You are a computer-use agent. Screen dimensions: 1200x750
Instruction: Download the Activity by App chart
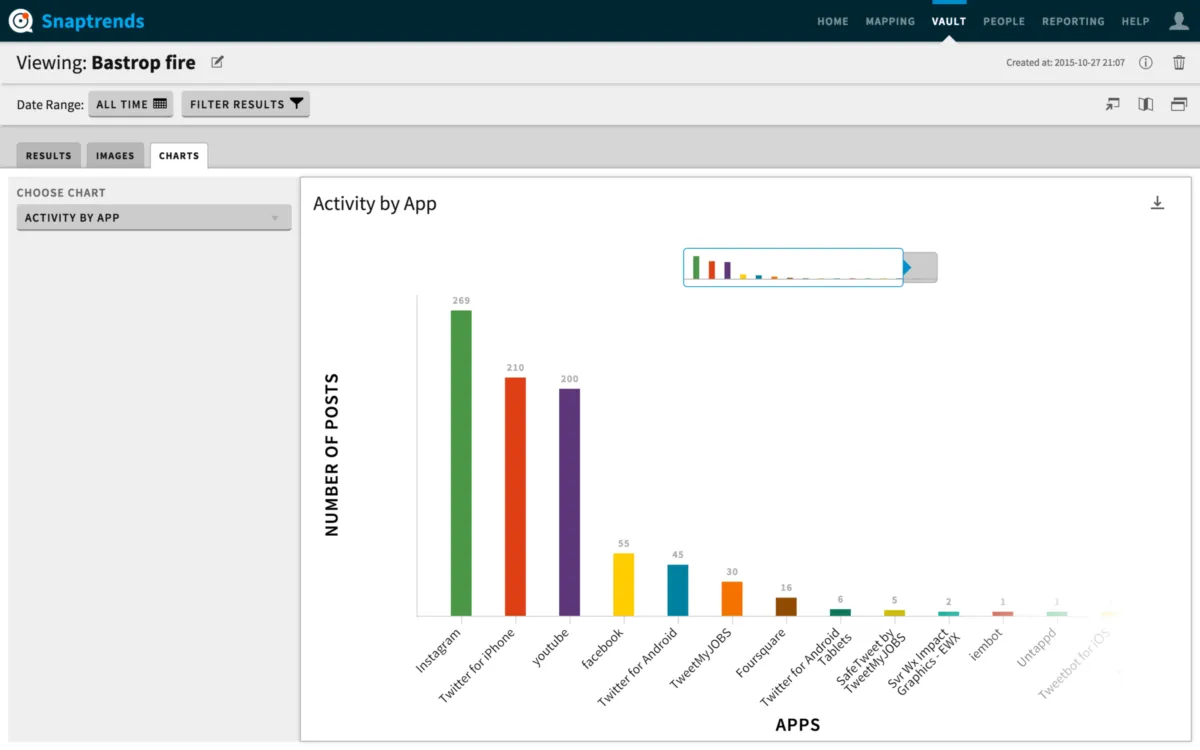[x=1157, y=202]
